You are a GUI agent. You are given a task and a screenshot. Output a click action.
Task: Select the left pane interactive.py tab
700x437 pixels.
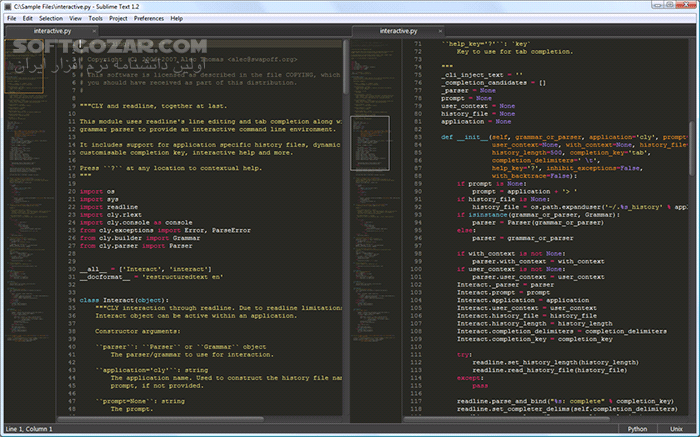(52, 31)
